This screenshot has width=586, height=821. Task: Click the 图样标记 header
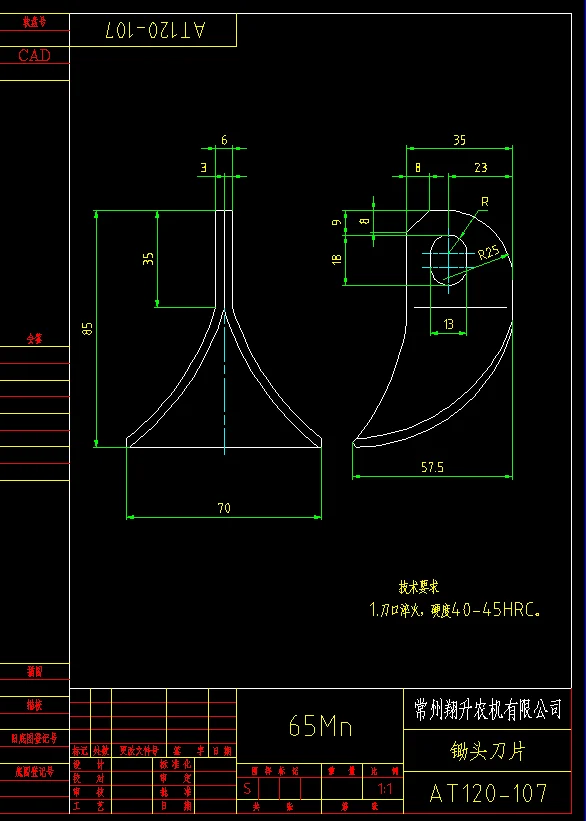click(x=275, y=771)
